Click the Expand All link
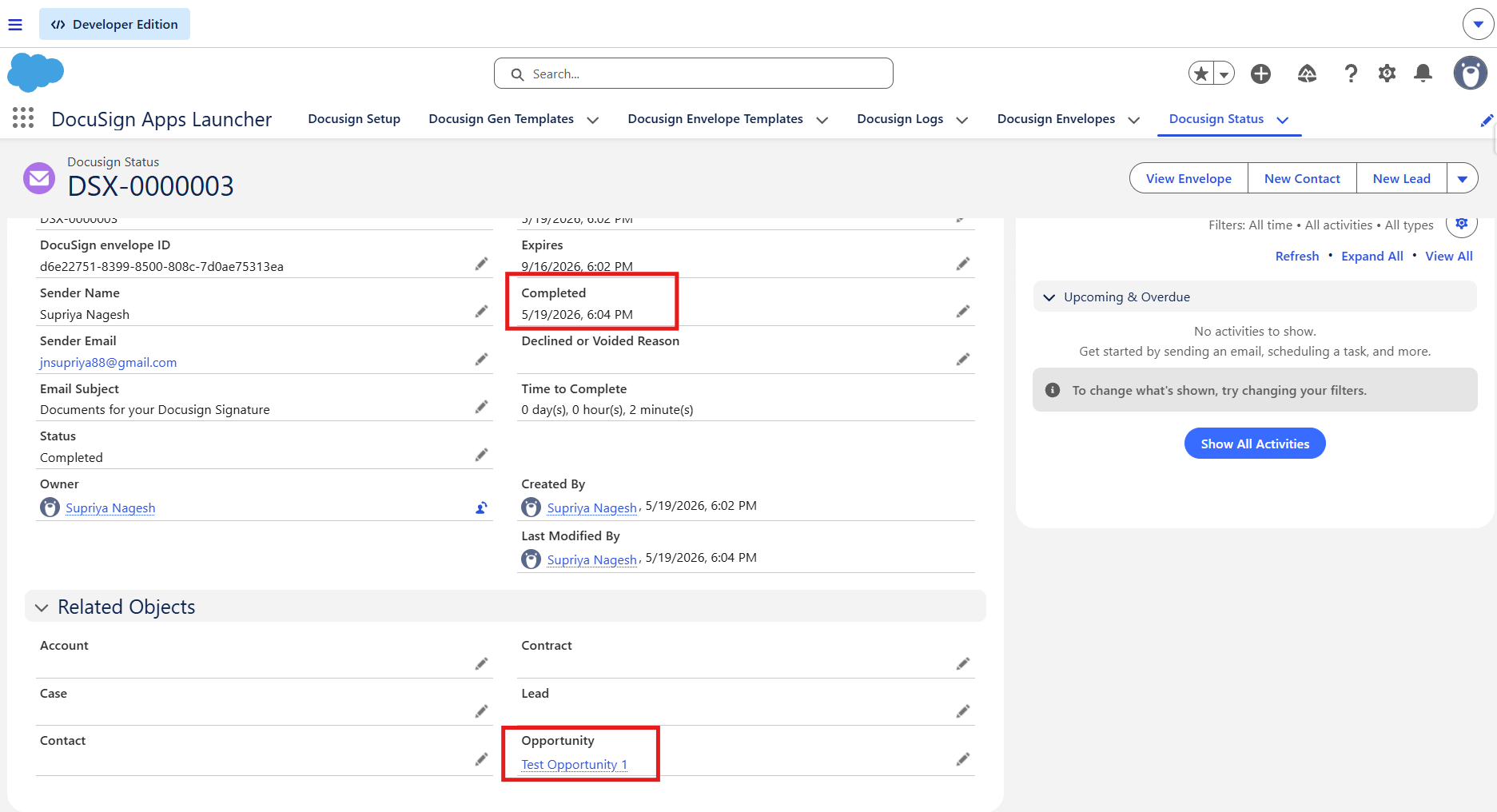Viewport: 1497px width, 812px height. click(x=1372, y=256)
